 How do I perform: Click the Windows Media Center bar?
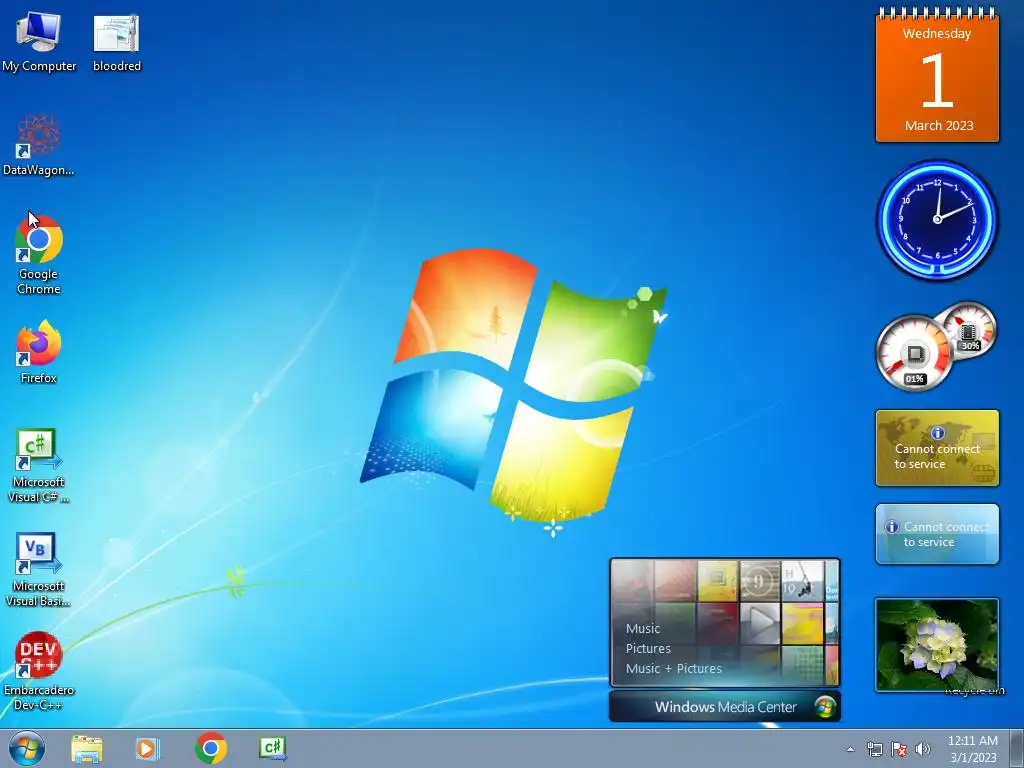(725, 707)
